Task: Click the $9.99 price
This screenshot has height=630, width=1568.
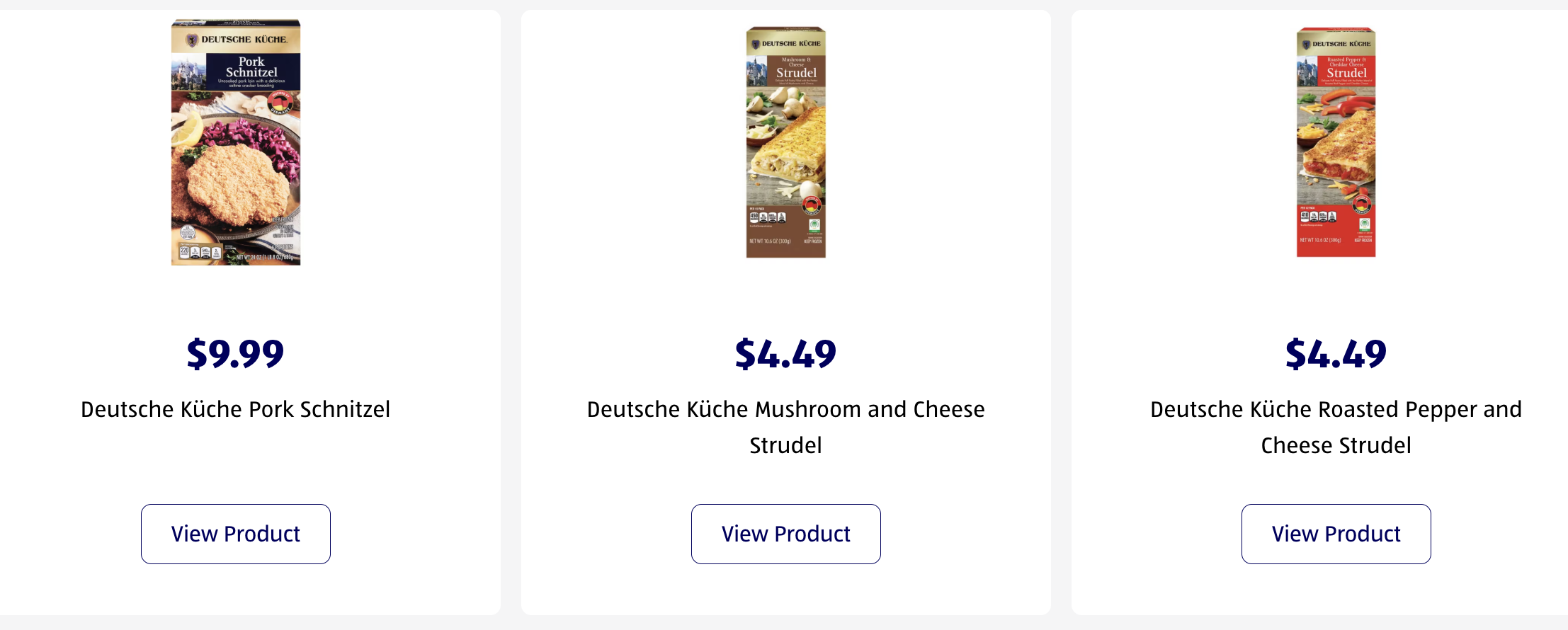Action: tap(235, 353)
